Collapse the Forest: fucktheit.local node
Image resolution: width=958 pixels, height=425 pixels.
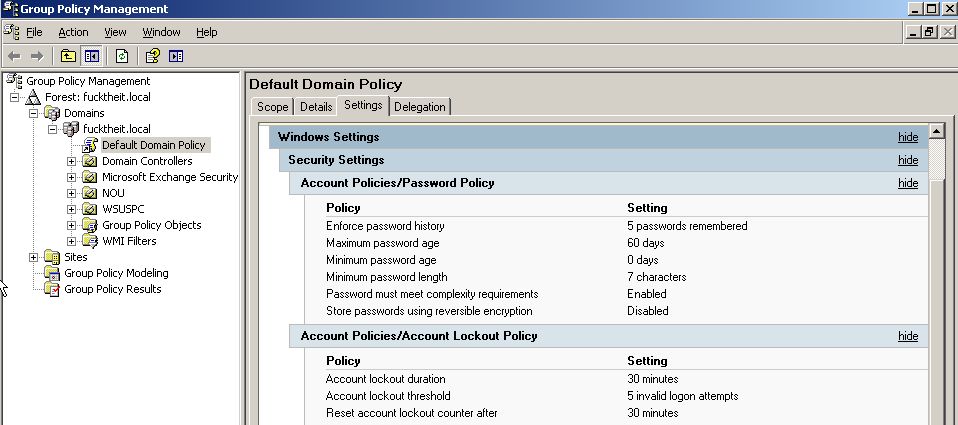click(x=15, y=97)
